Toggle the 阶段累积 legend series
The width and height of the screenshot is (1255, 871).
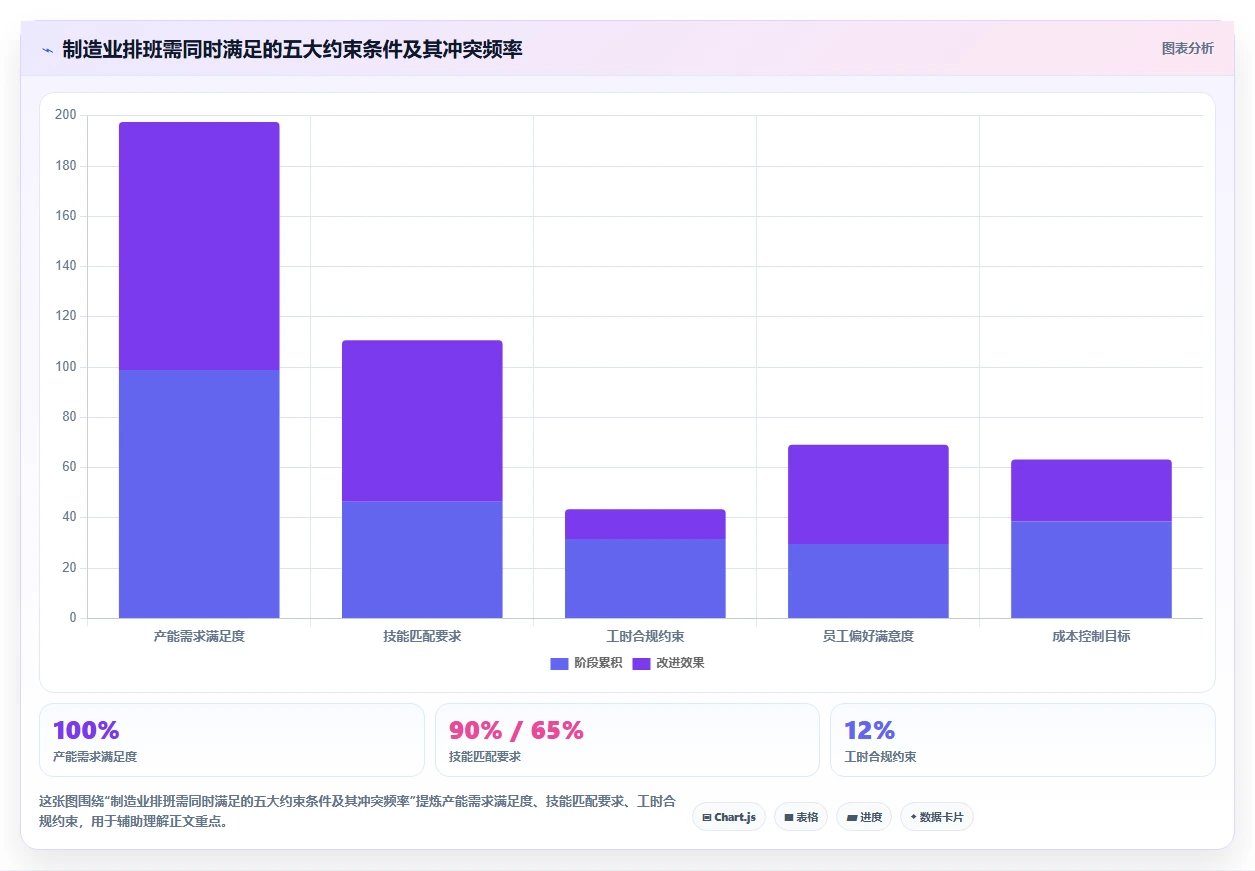point(586,663)
